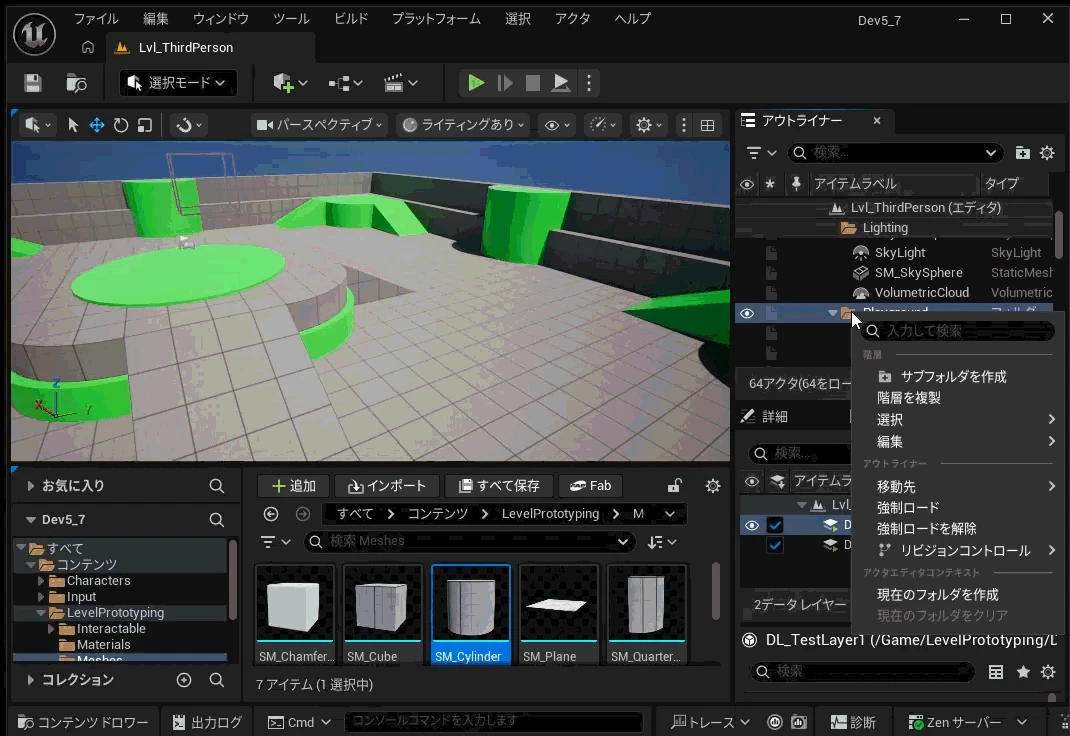Toggle the visibility eye of the highlighted data layer row
1070x736 pixels.
coord(751,525)
